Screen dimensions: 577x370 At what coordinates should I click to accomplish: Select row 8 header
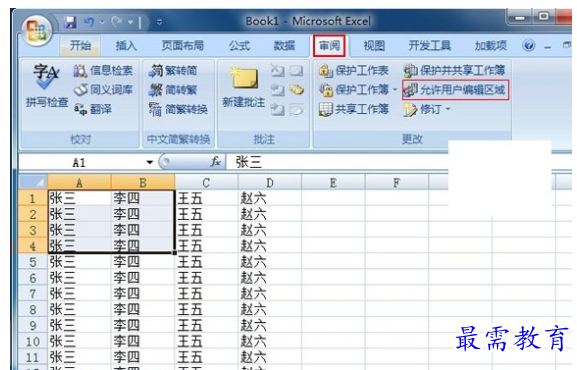33,309
